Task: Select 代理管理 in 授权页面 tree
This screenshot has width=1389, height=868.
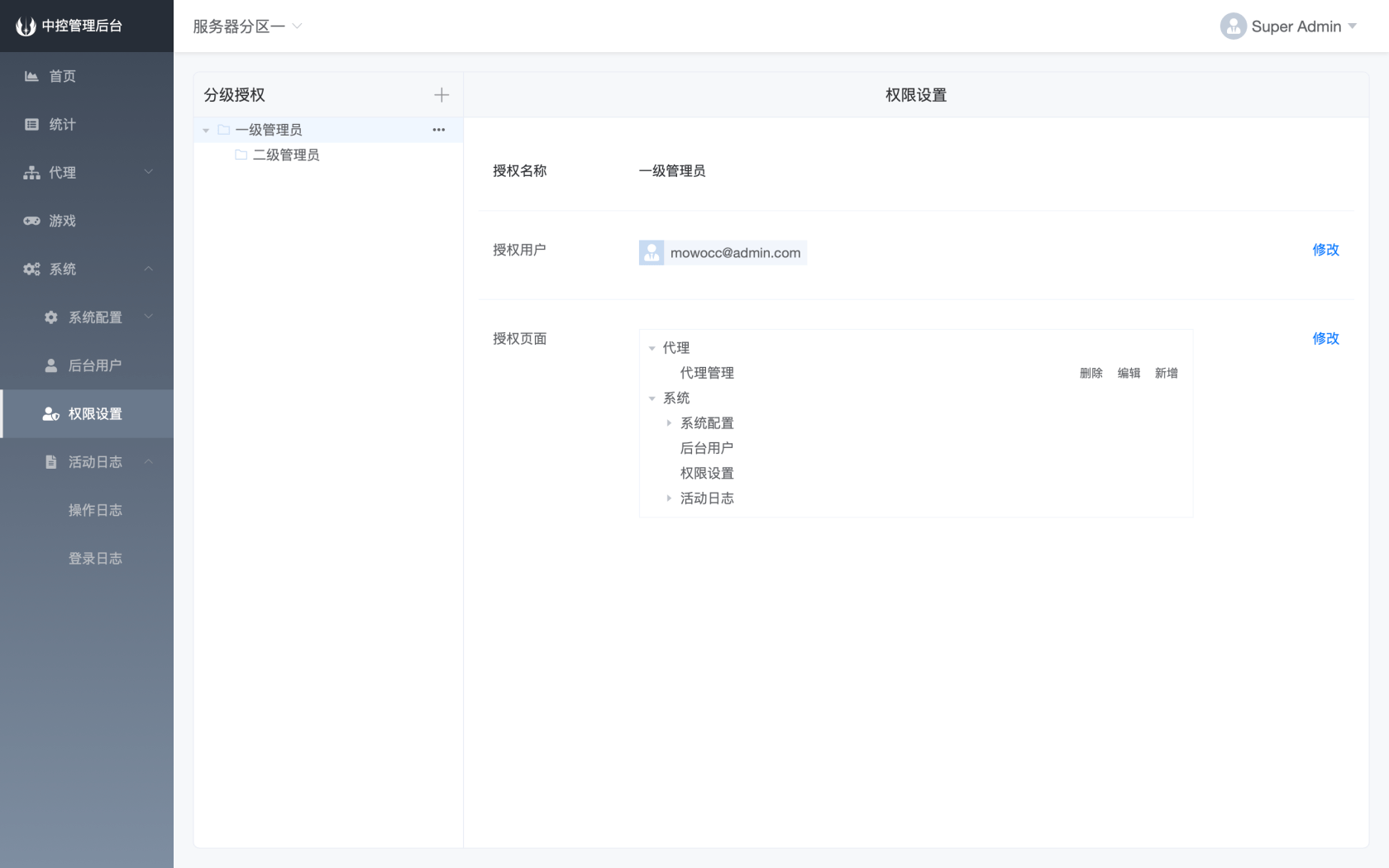Action: 707,373
